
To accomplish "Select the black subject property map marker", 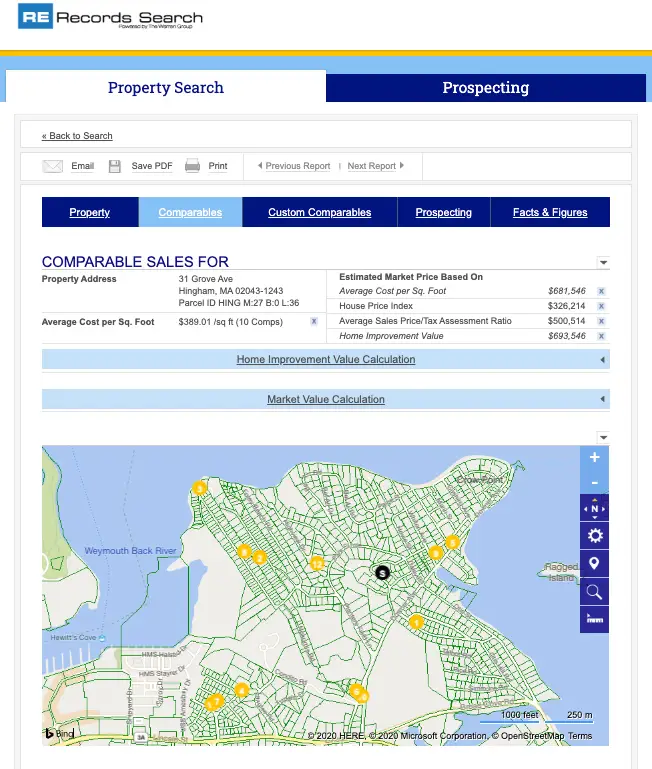I will (381, 573).
